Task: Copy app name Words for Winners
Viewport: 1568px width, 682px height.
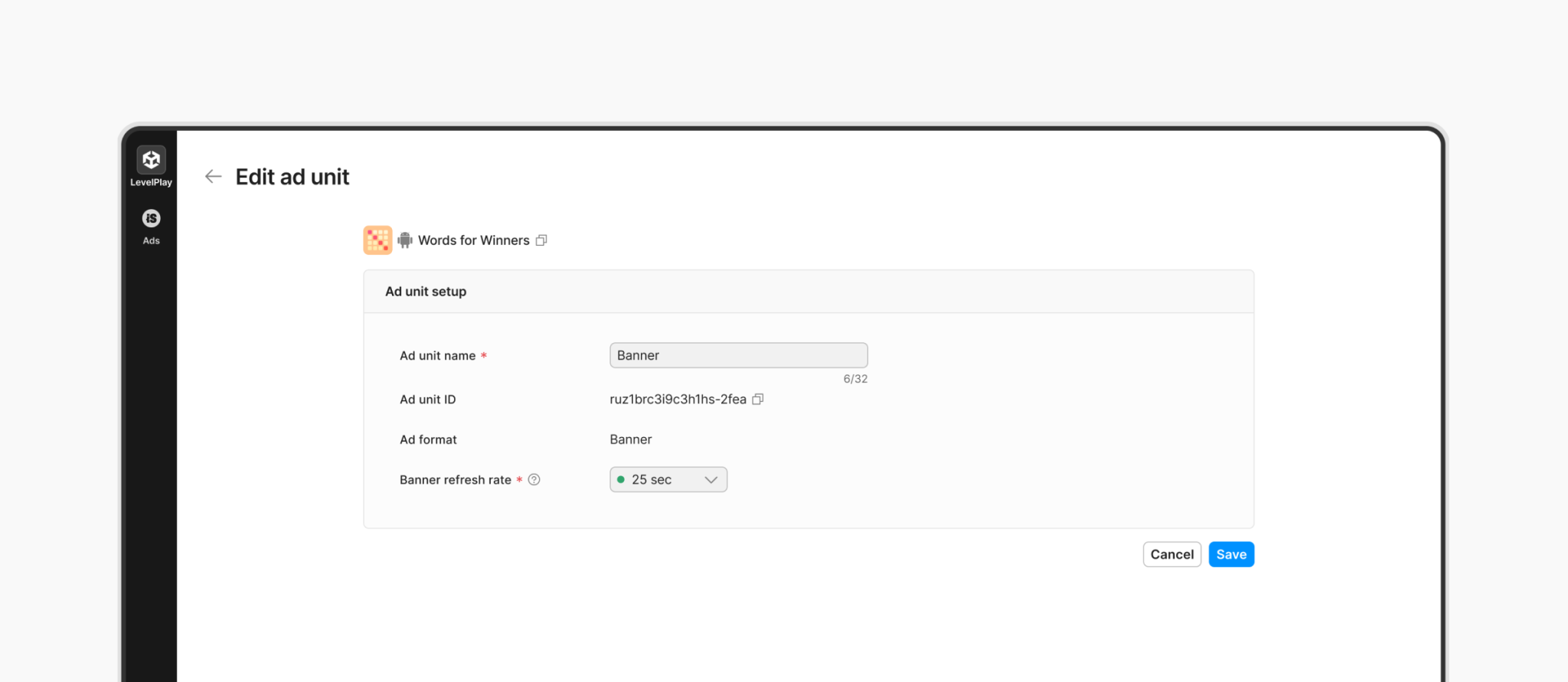Action: click(541, 240)
